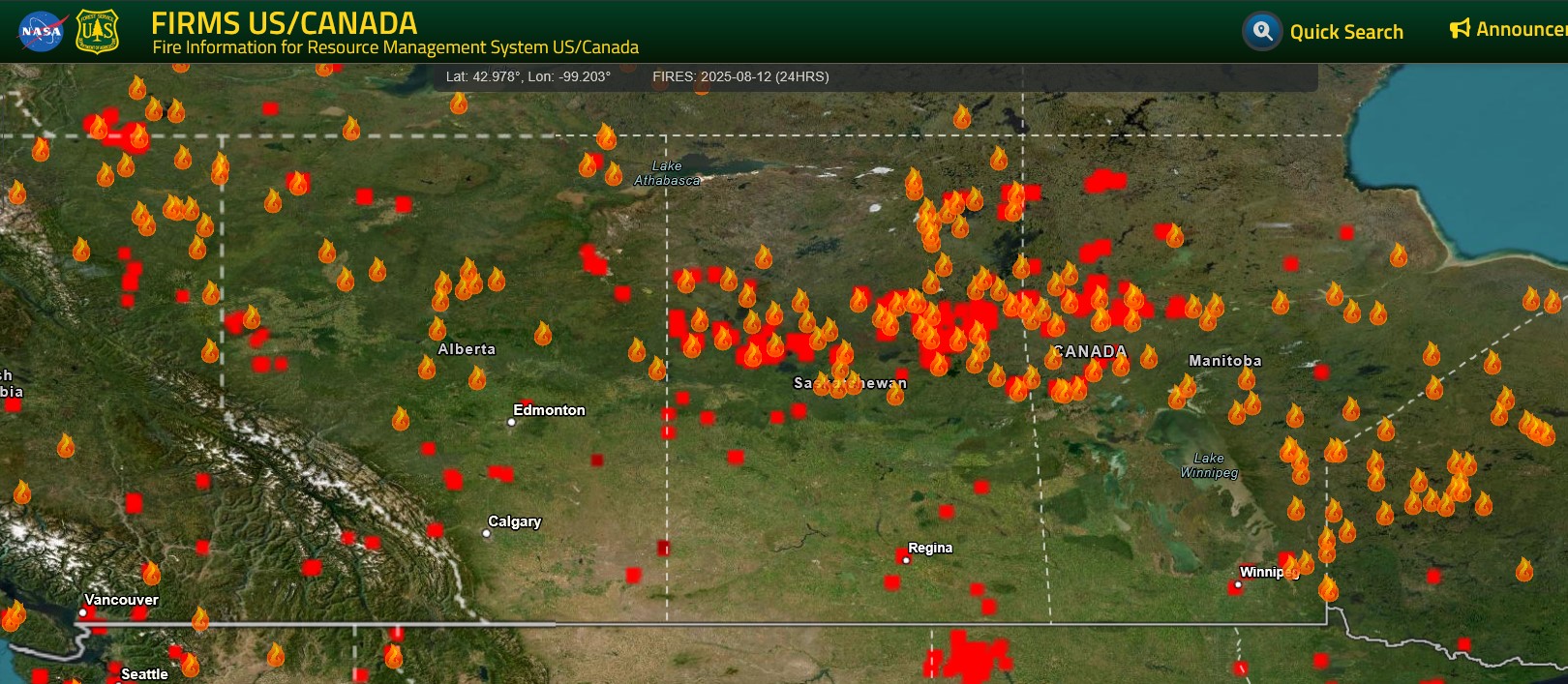Click the Lake Athabasca label
Image resolution: width=1568 pixels, height=684 pixels.
tap(667, 173)
